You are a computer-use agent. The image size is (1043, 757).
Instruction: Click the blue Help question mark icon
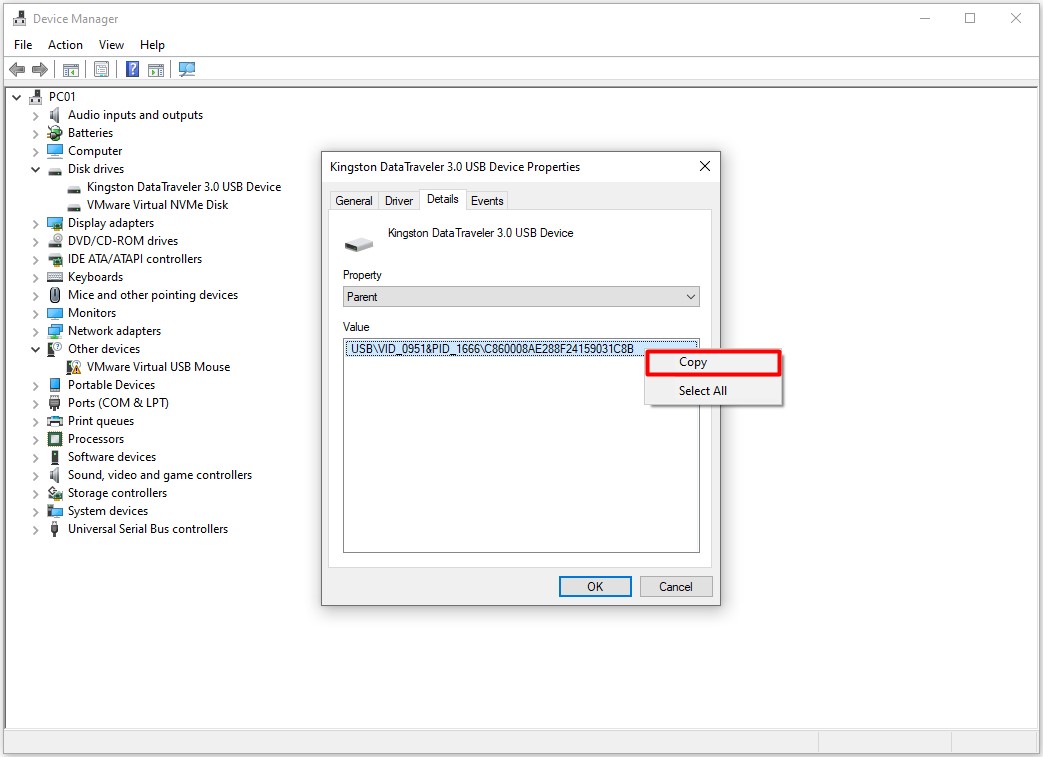132,69
